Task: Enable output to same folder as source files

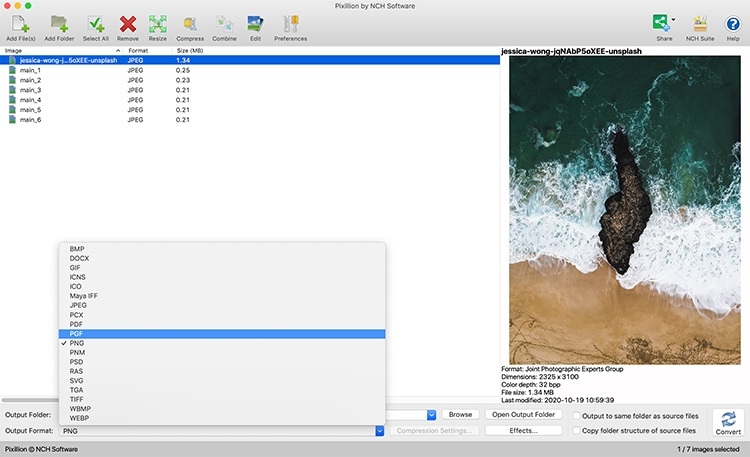Action: (x=577, y=414)
